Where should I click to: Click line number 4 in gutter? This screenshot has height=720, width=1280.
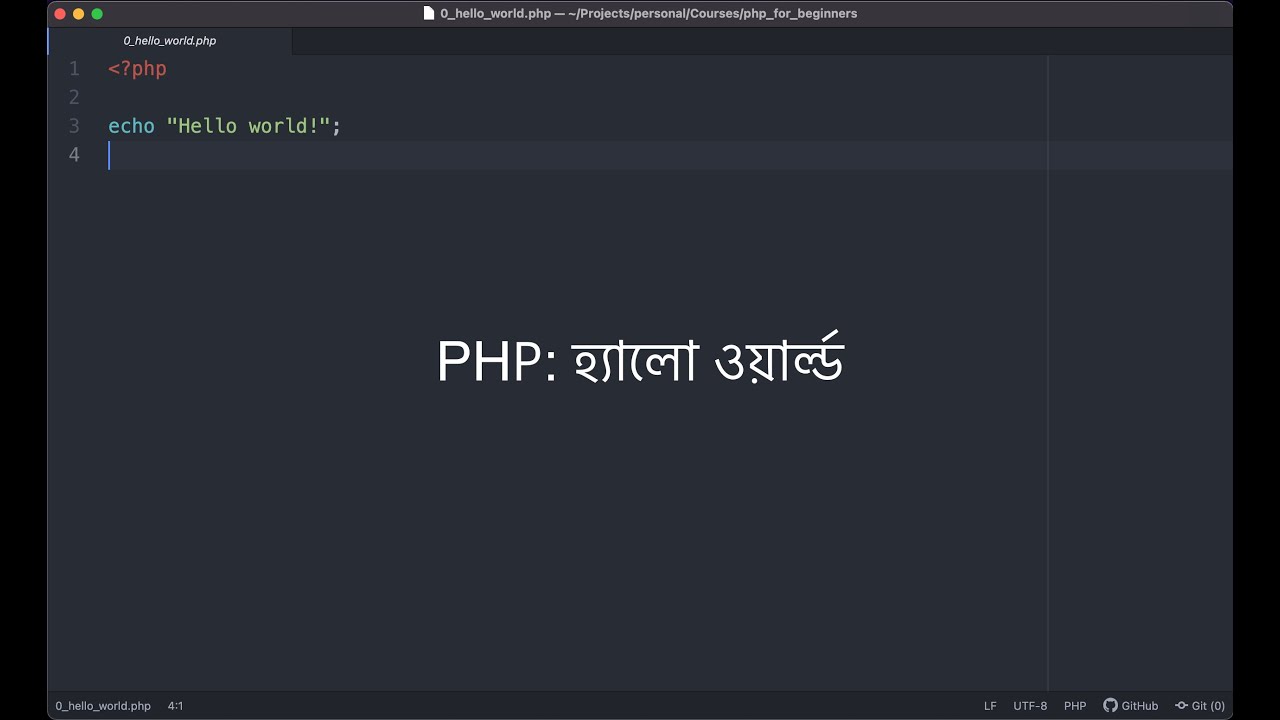click(74, 154)
